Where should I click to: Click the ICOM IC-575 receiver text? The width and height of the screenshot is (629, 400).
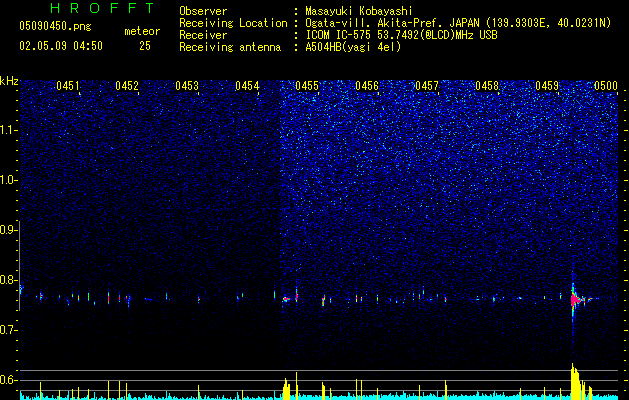(401, 35)
